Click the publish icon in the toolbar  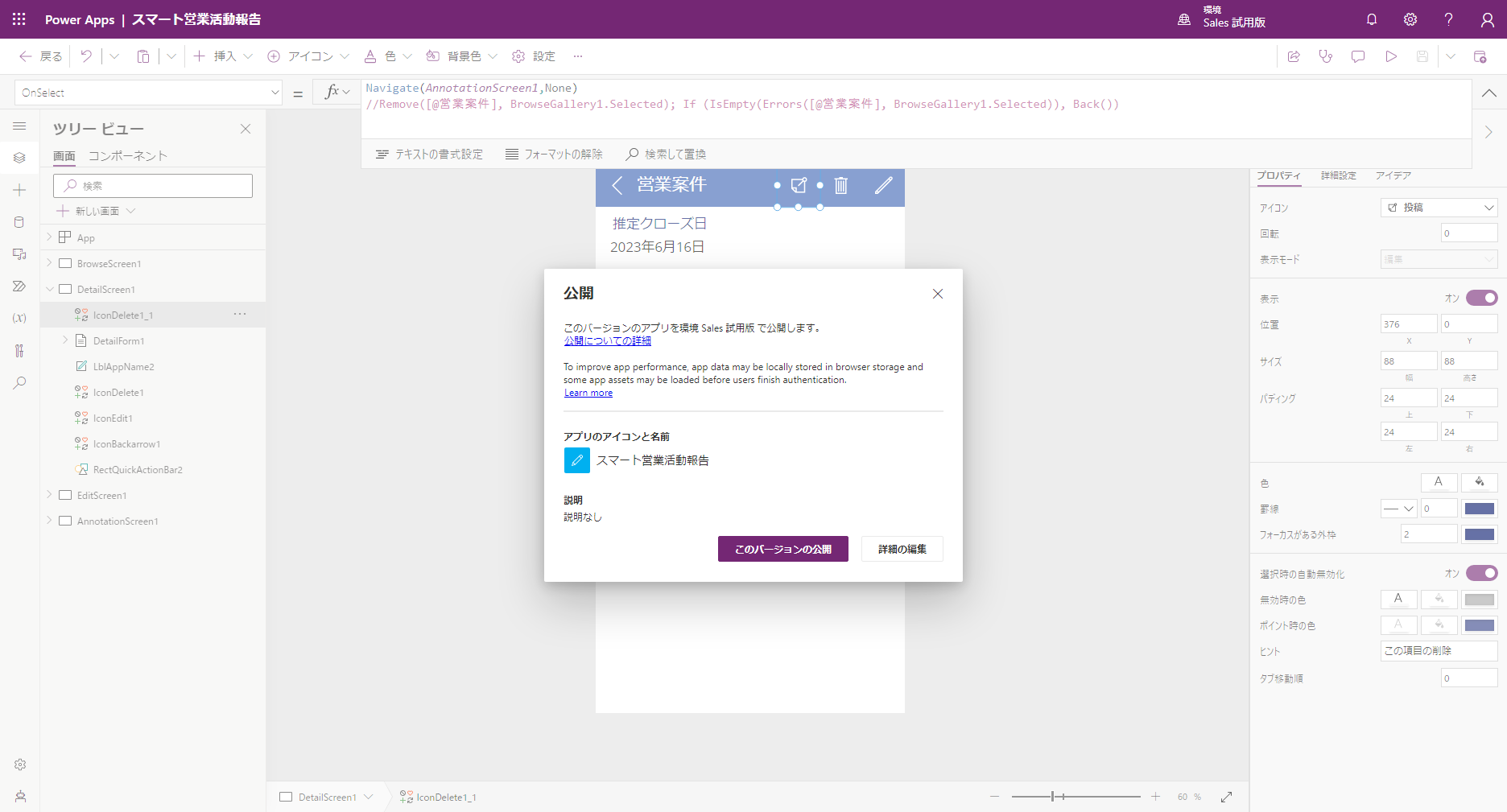pyautogui.click(x=1480, y=56)
